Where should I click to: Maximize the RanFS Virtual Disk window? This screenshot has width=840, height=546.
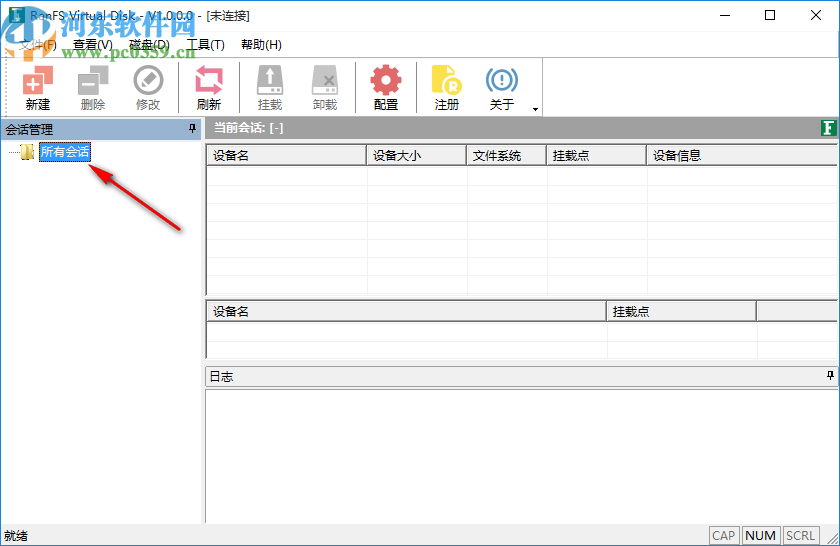pos(770,15)
